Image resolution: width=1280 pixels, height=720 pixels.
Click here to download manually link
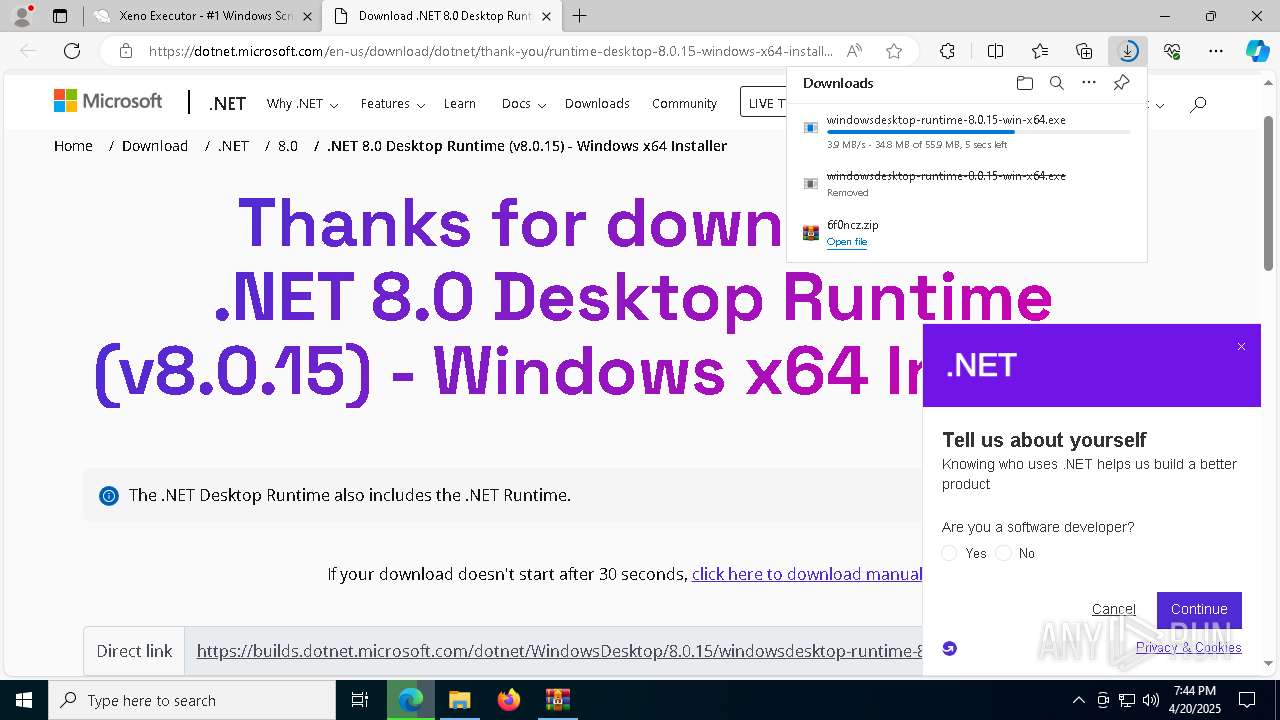point(808,574)
